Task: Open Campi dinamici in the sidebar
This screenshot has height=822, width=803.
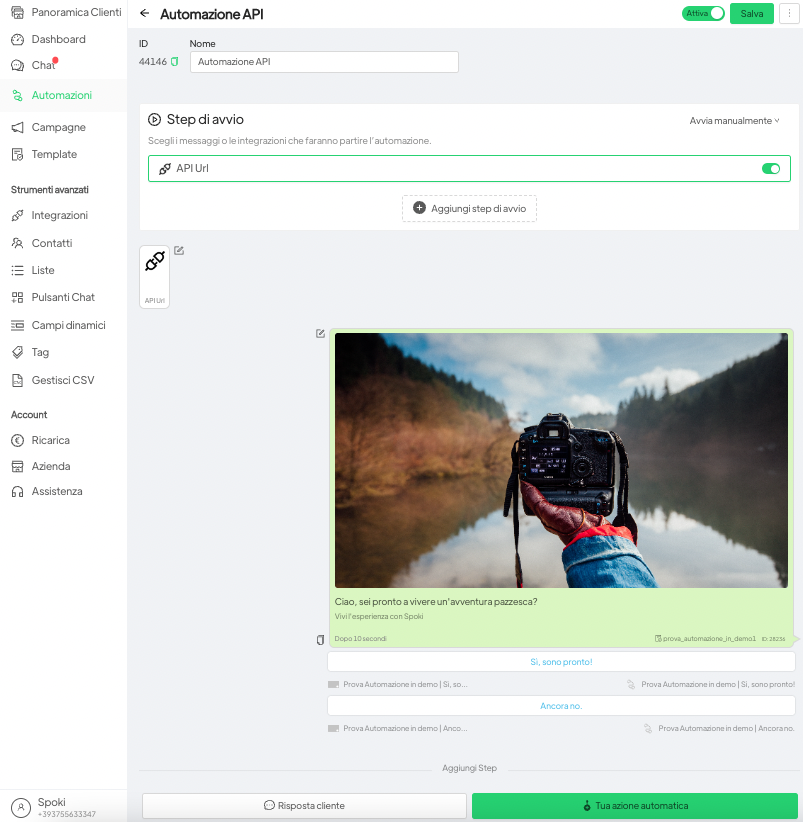Action: pyautogui.click(x=68, y=326)
